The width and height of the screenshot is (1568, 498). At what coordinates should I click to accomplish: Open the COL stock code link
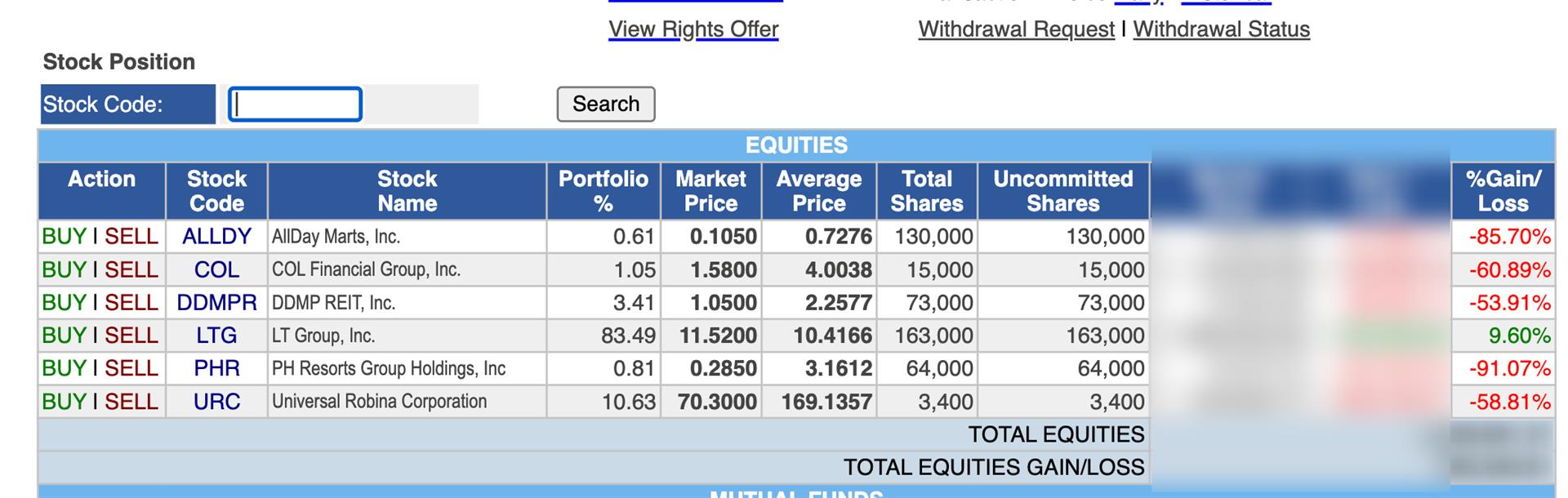(x=216, y=270)
